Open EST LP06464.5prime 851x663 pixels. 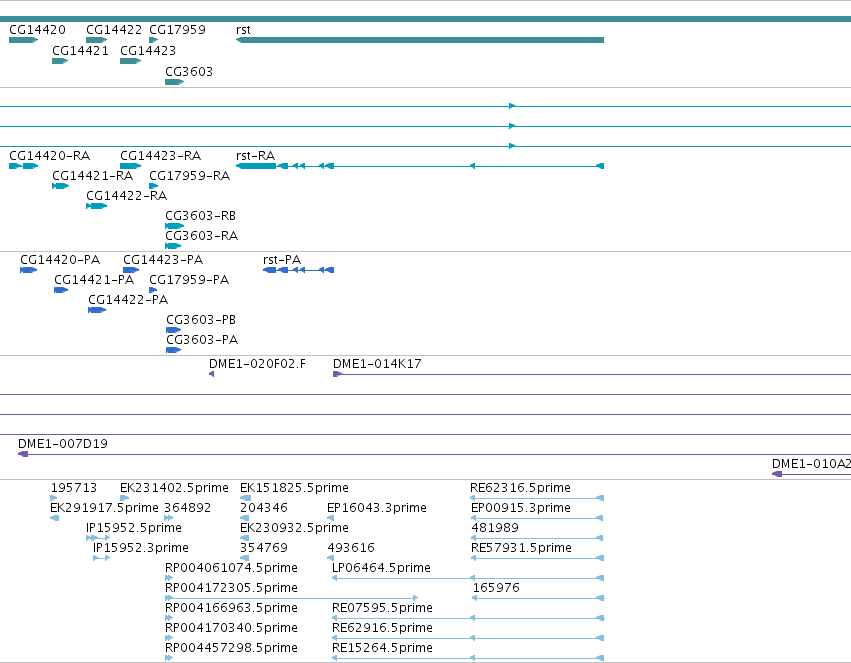[x=382, y=569]
